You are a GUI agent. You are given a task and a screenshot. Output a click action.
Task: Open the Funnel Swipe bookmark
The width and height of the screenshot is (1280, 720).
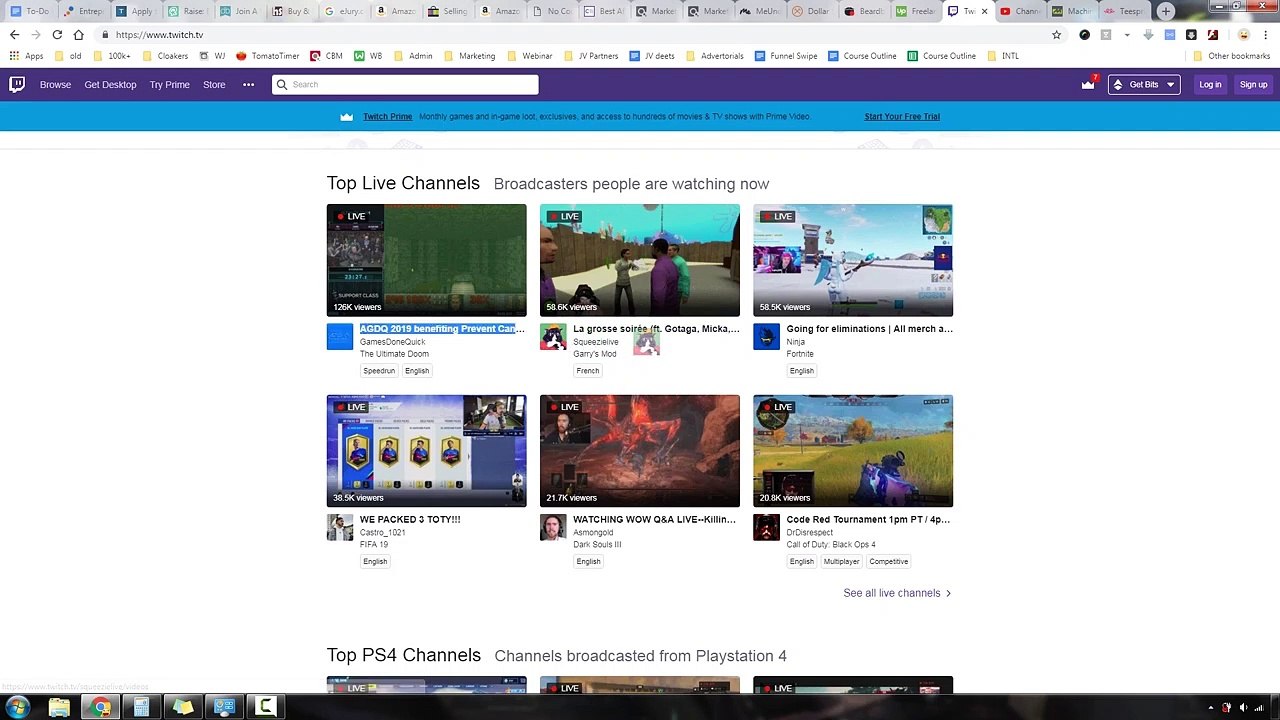pyautogui.click(x=786, y=56)
